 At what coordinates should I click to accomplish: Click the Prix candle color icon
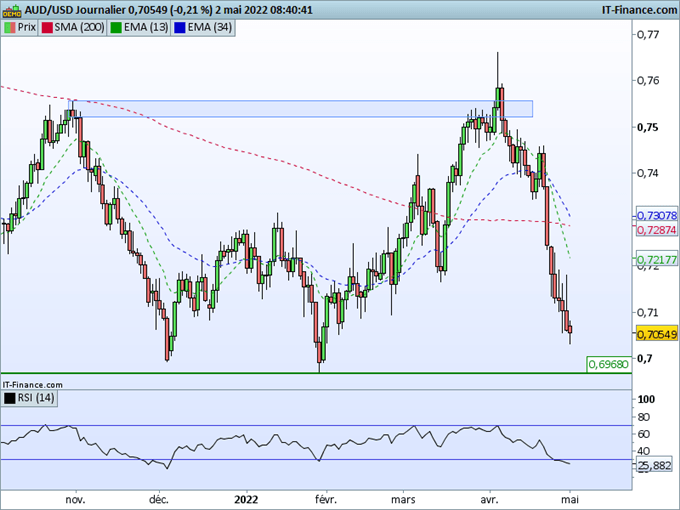(10, 28)
